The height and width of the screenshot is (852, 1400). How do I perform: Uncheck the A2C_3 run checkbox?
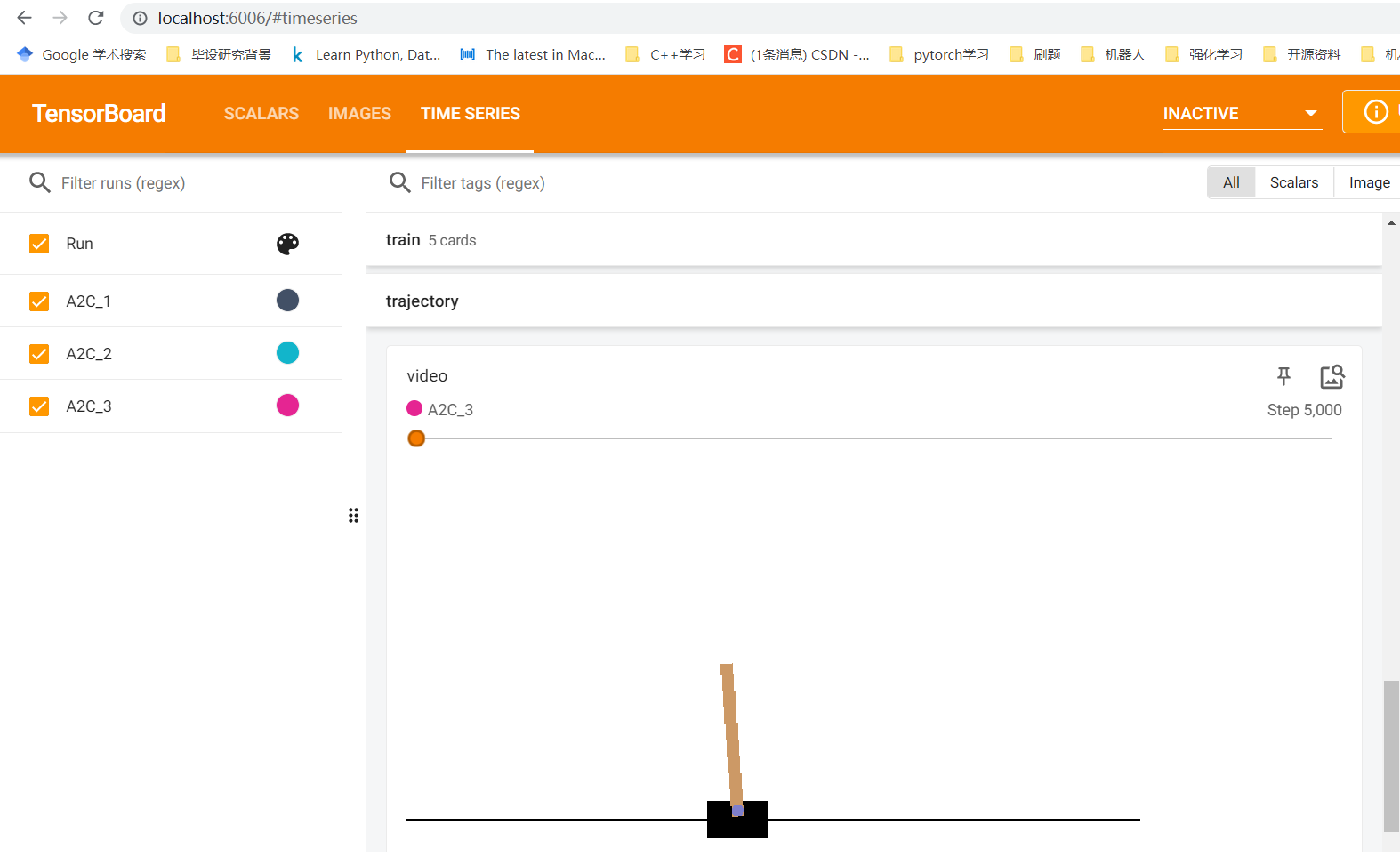[39, 406]
